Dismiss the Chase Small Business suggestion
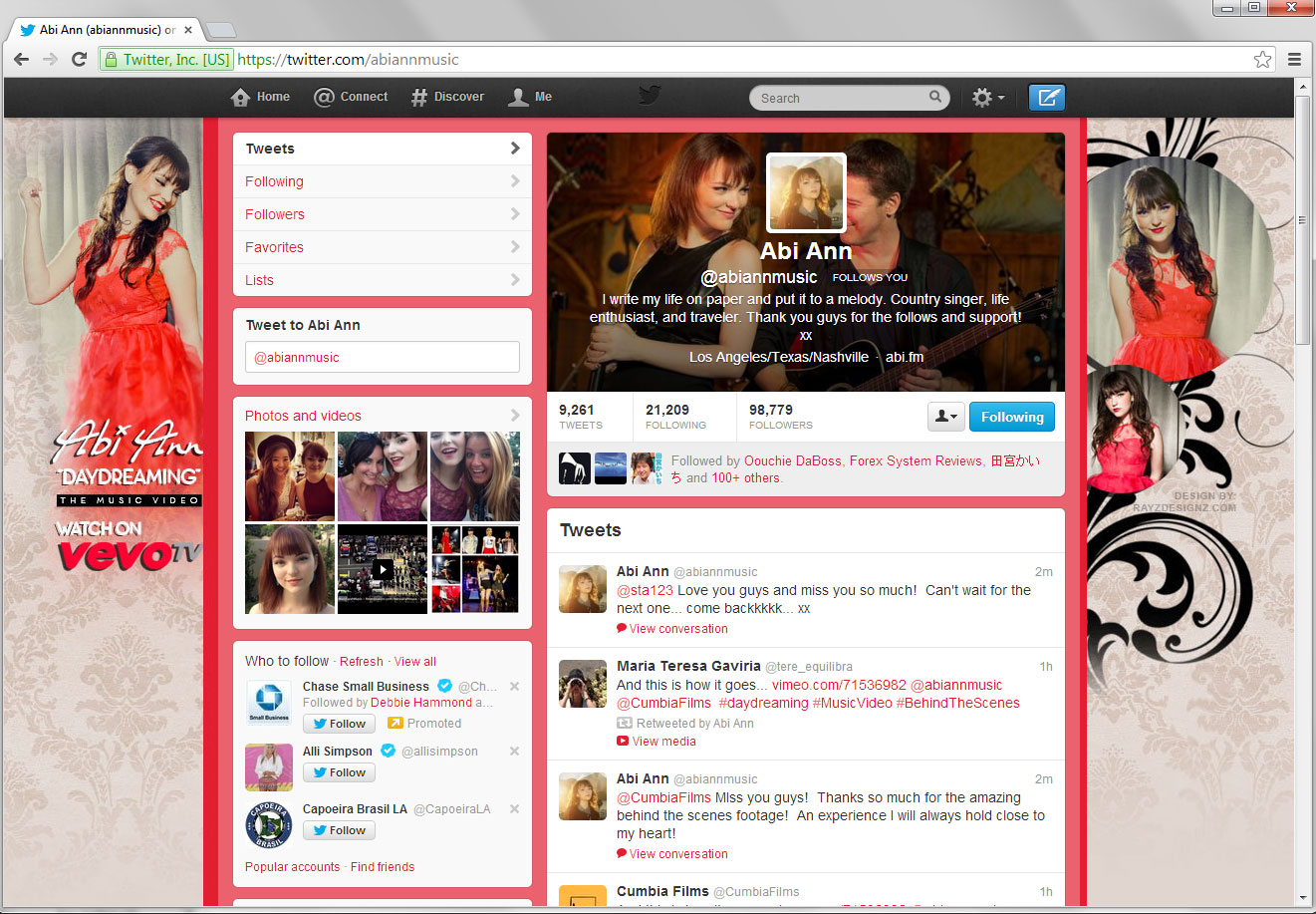The image size is (1316, 914). (514, 687)
